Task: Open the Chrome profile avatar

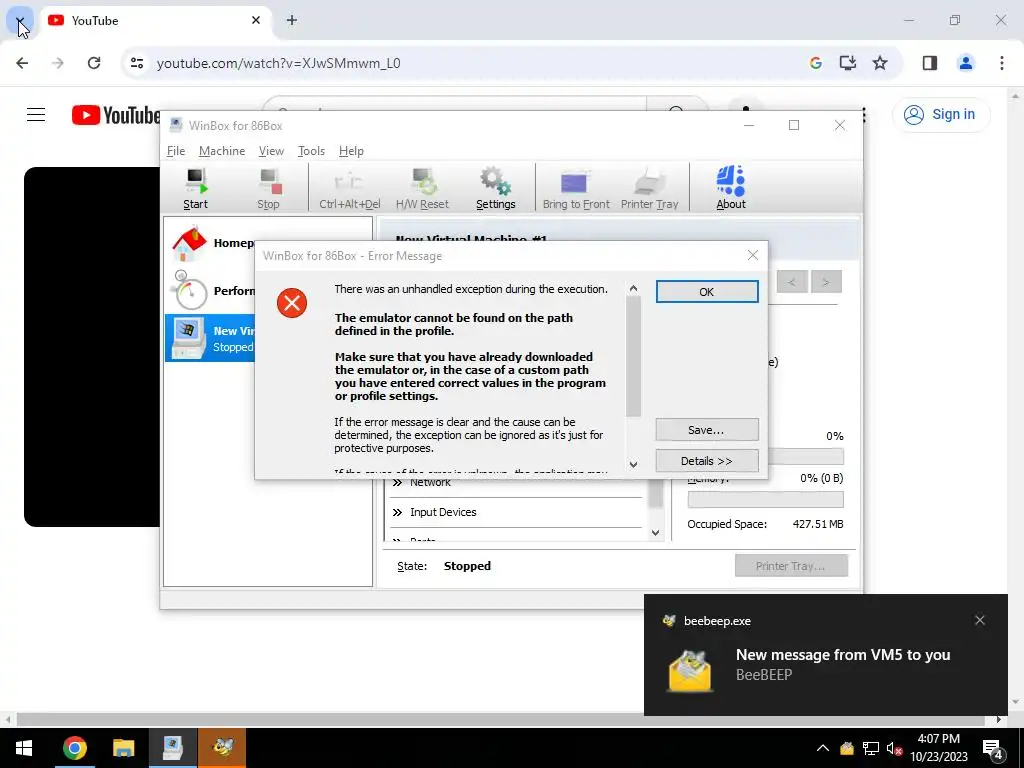Action: (966, 63)
